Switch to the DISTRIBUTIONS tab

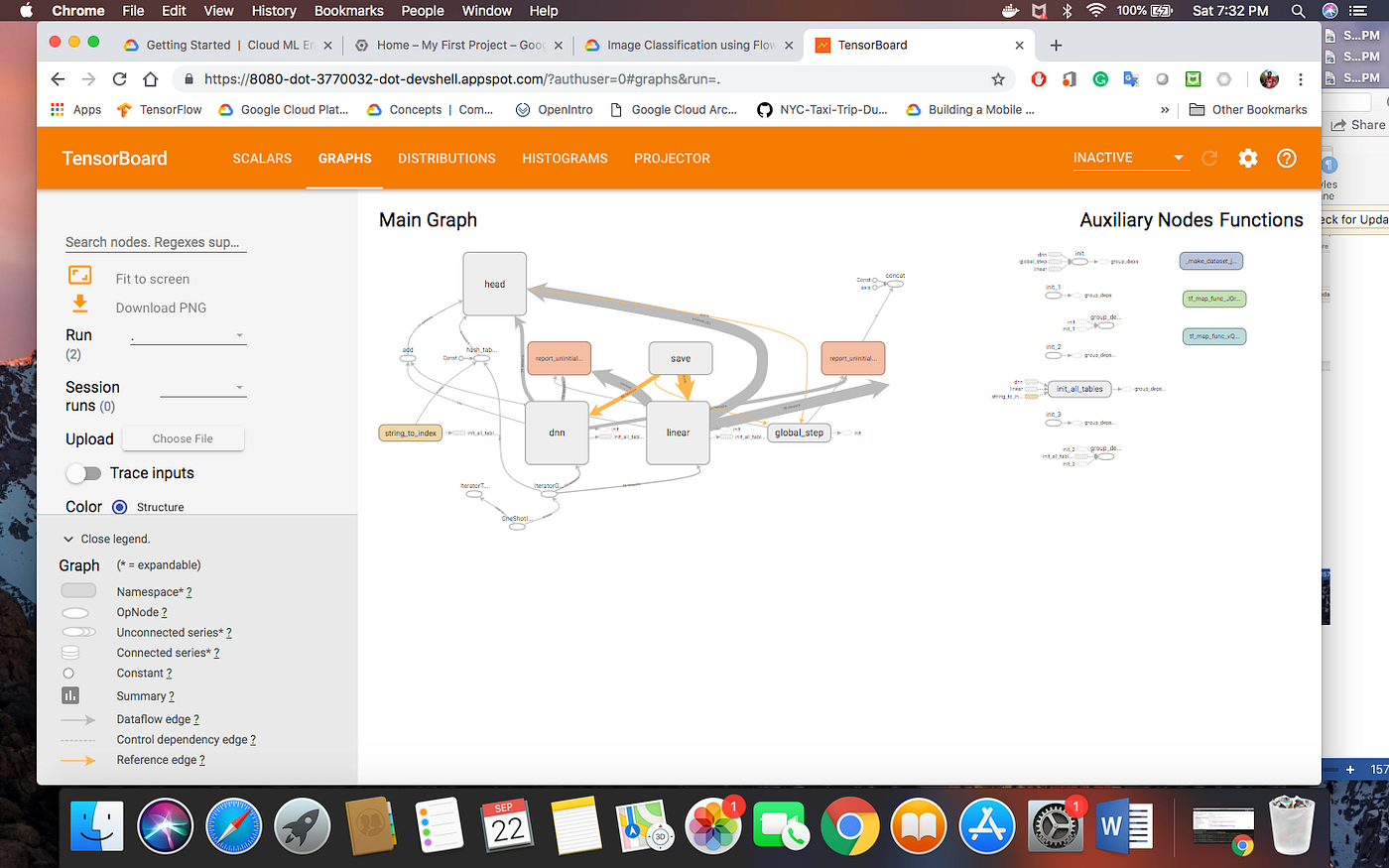[x=446, y=158]
